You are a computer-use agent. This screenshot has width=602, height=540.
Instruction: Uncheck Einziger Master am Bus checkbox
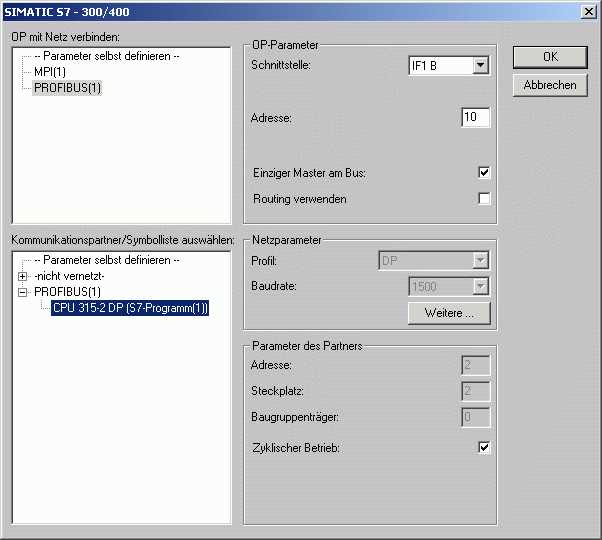[x=484, y=172]
